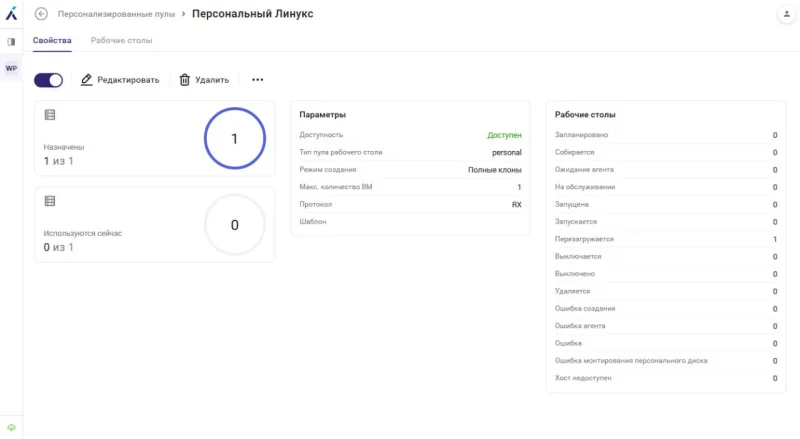Viewport: 800px width, 439px height.
Task: Switch to the Рабочие столы tab
Action: 121,41
